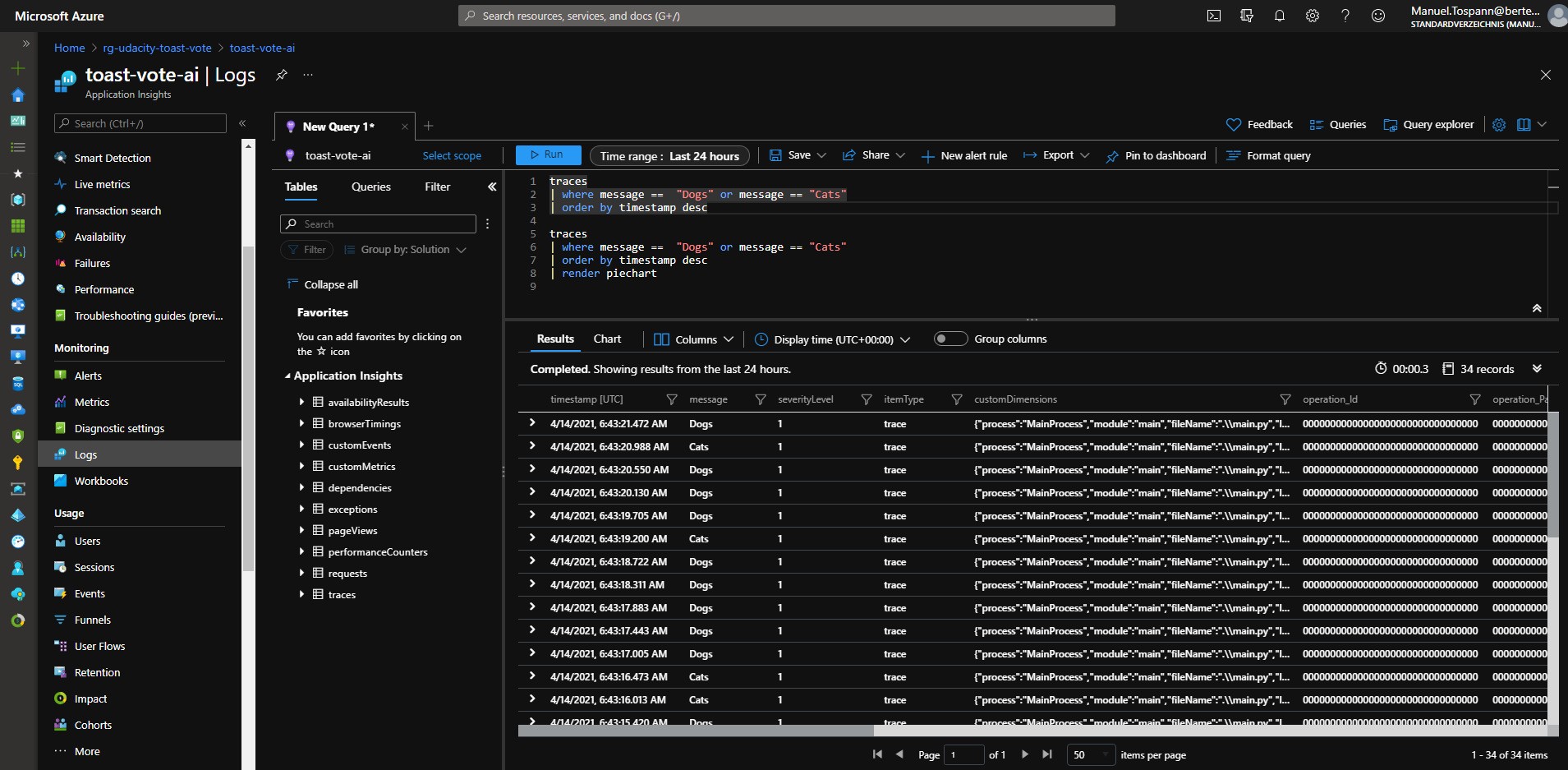Open portal settings gear in top bar
This screenshot has height=770, width=1568.
[1313, 16]
